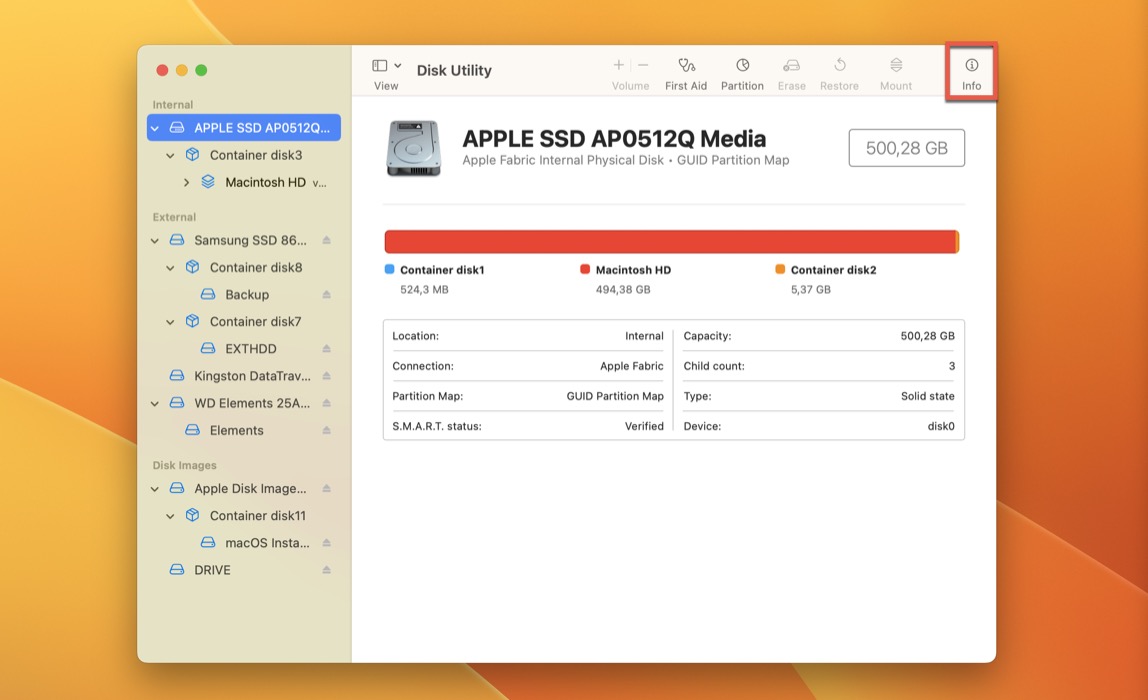Click the 500,28 GB capacity button
Image resolution: width=1148 pixels, height=700 pixels.
[906, 146]
